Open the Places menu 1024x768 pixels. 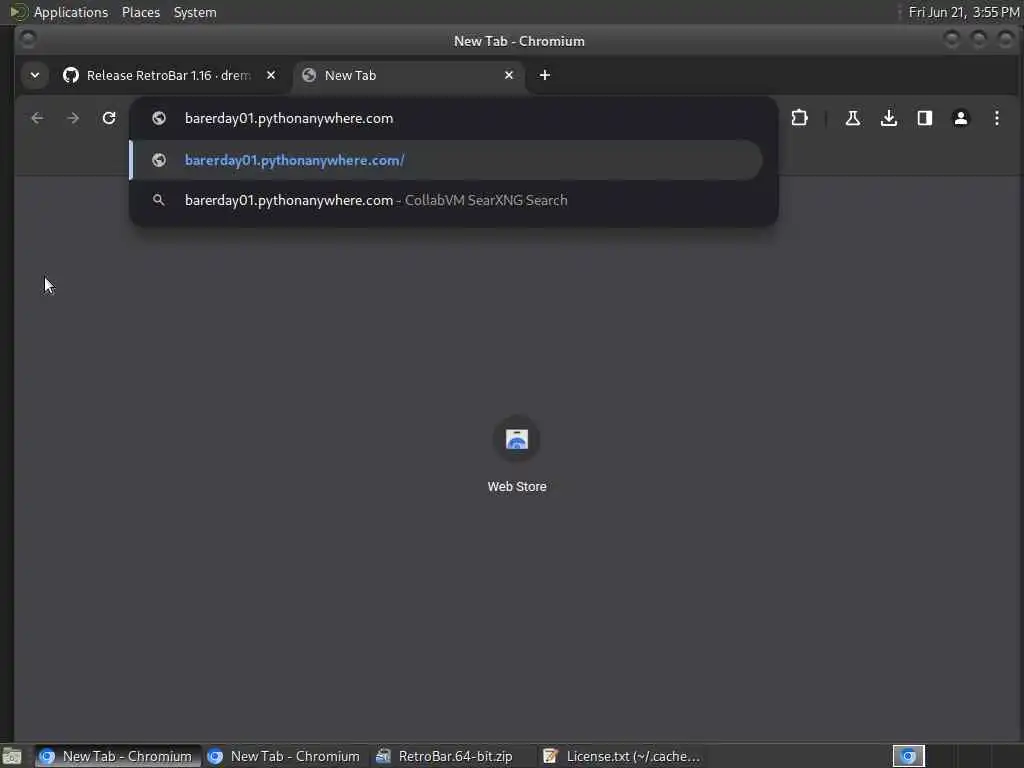click(x=141, y=12)
